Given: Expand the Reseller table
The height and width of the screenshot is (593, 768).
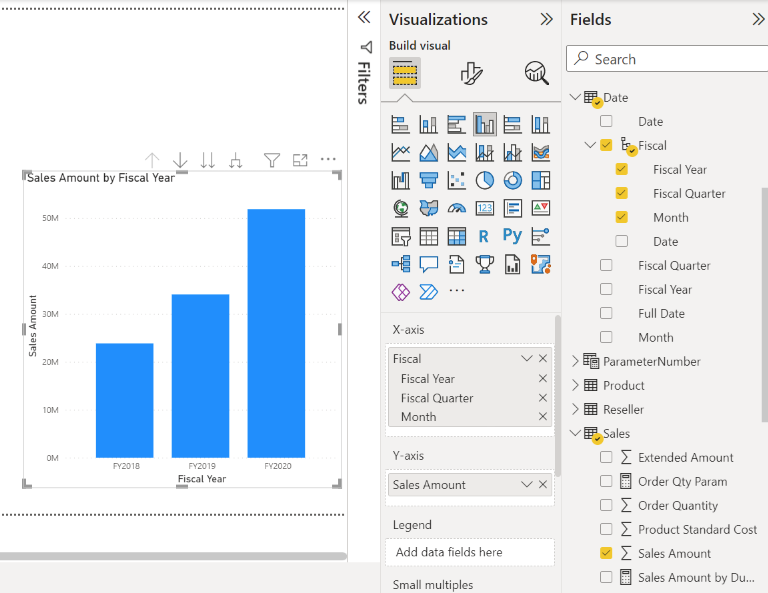Looking at the screenshot, I should tap(575, 409).
